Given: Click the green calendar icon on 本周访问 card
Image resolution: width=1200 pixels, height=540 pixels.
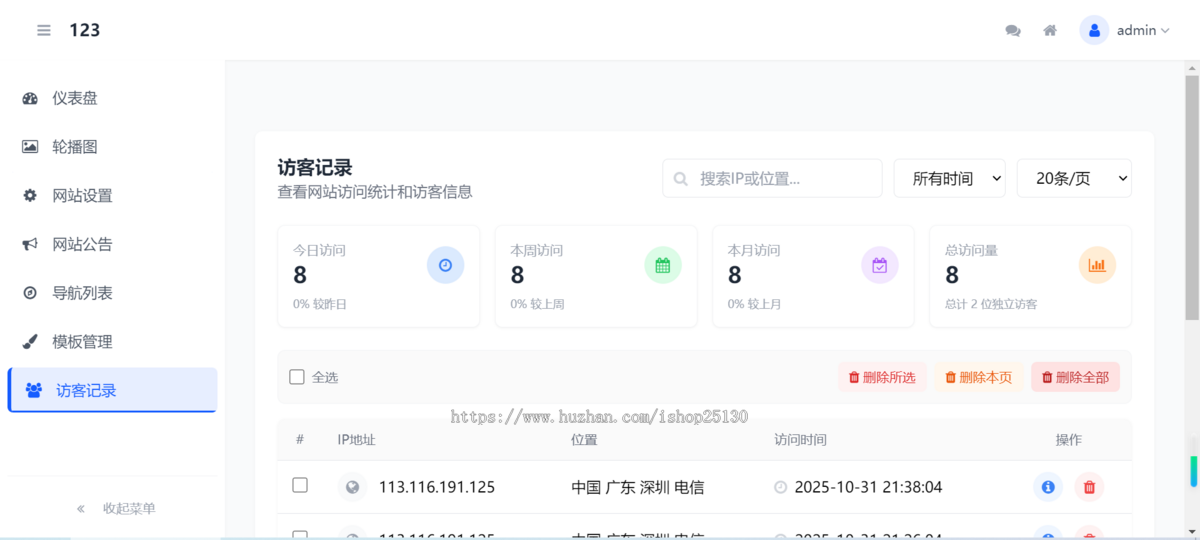Looking at the screenshot, I should (x=663, y=265).
